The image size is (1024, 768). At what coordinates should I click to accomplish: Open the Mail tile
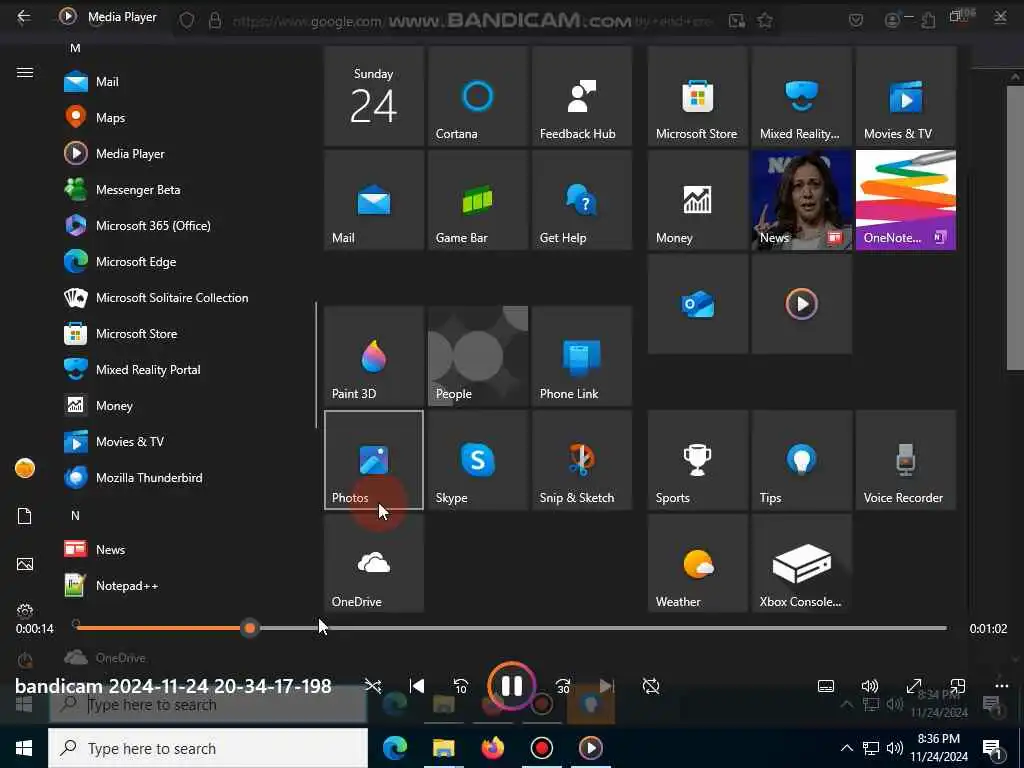pos(374,200)
